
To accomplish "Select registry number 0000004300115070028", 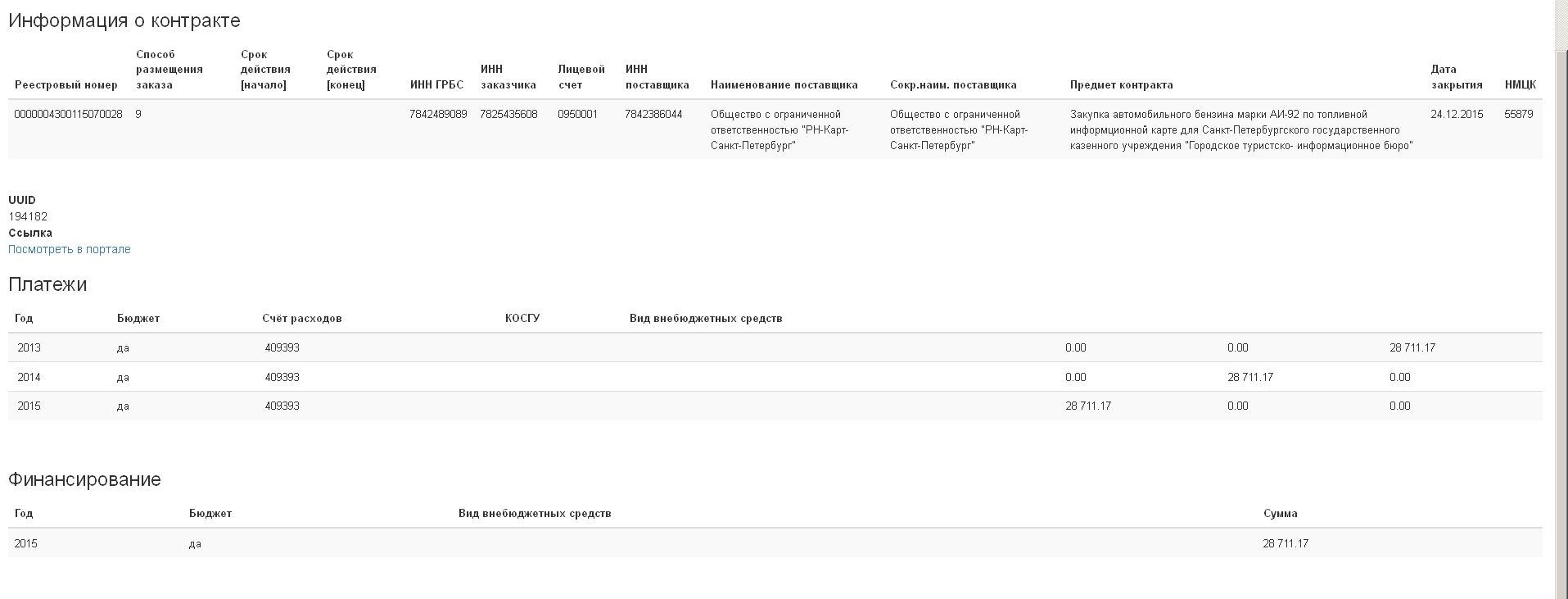I will [x=68, y=115].
